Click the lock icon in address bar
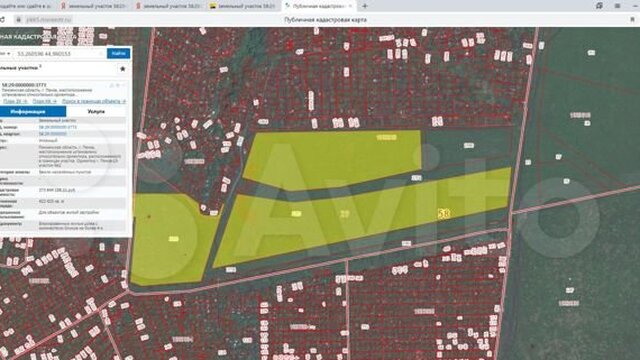This screenshot has width=640, height=360. tap(18, 19)
